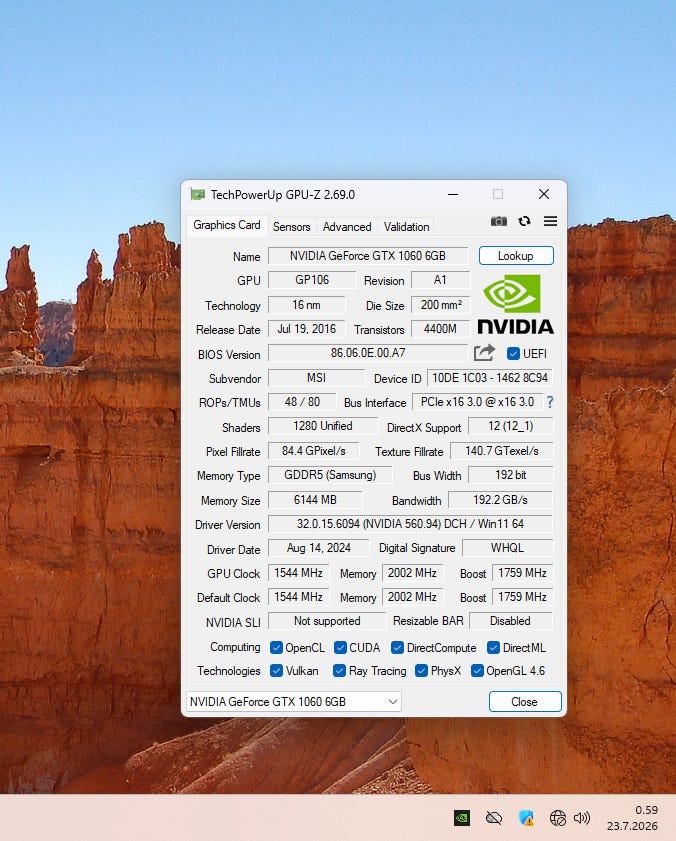
Task: Click the Bus Interface question mark icon
Action: pyautogui.click(x=550, y=402)
